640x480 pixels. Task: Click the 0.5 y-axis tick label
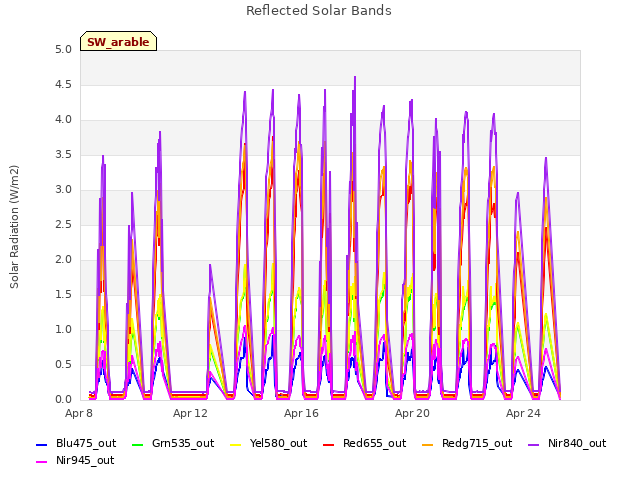(x=63, y=365)
